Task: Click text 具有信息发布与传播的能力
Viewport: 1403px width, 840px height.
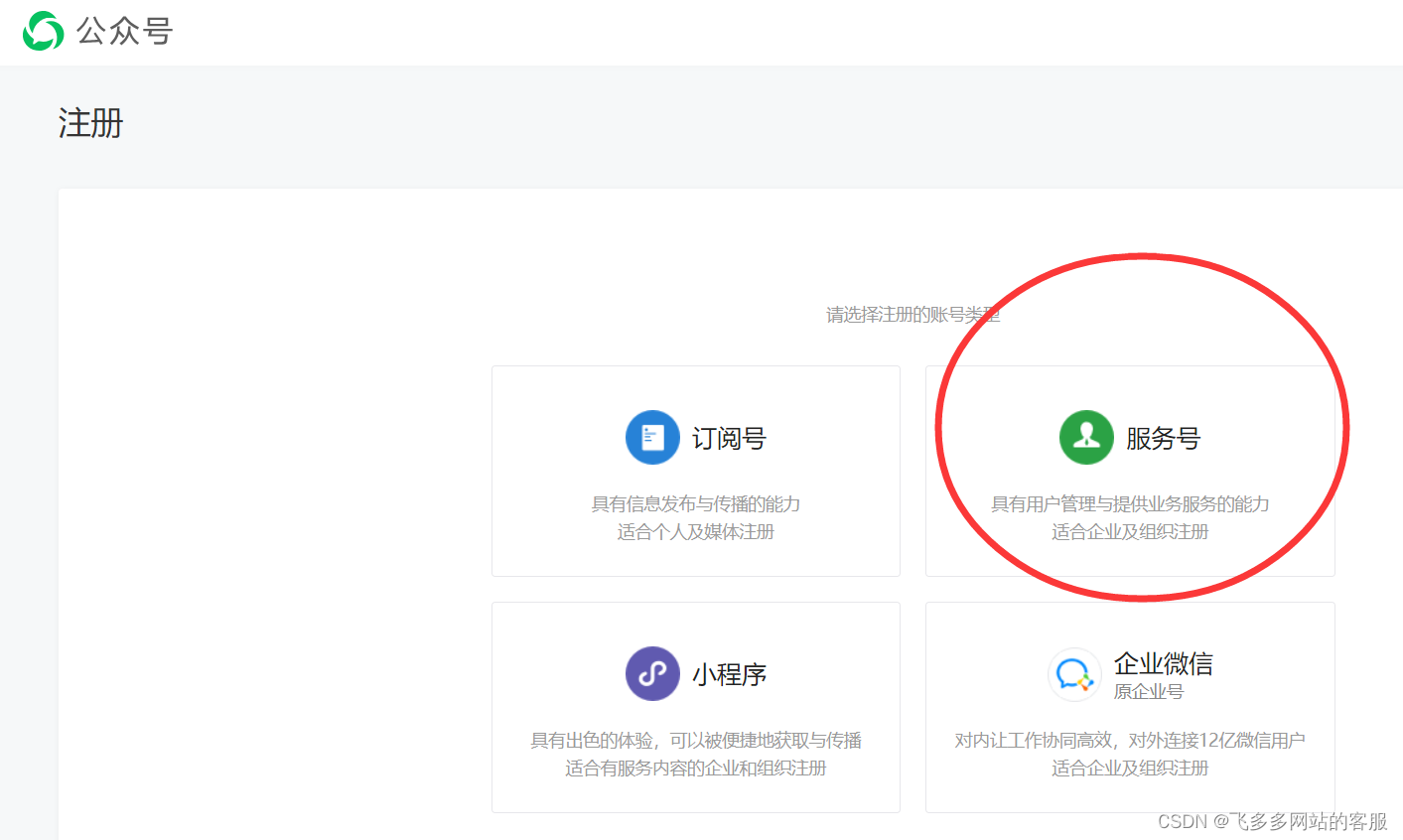Action: tap(696, 503)
